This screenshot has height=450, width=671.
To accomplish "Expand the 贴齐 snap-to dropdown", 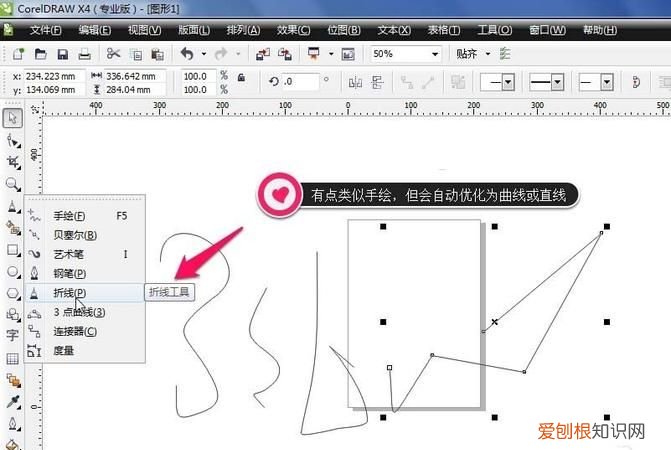I will coord(487,54).
